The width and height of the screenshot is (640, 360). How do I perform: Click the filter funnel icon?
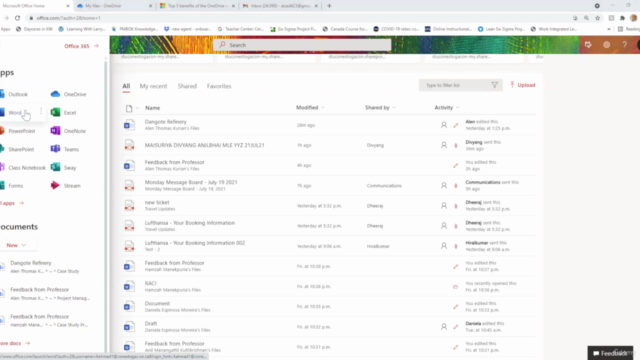coord(494,85)
